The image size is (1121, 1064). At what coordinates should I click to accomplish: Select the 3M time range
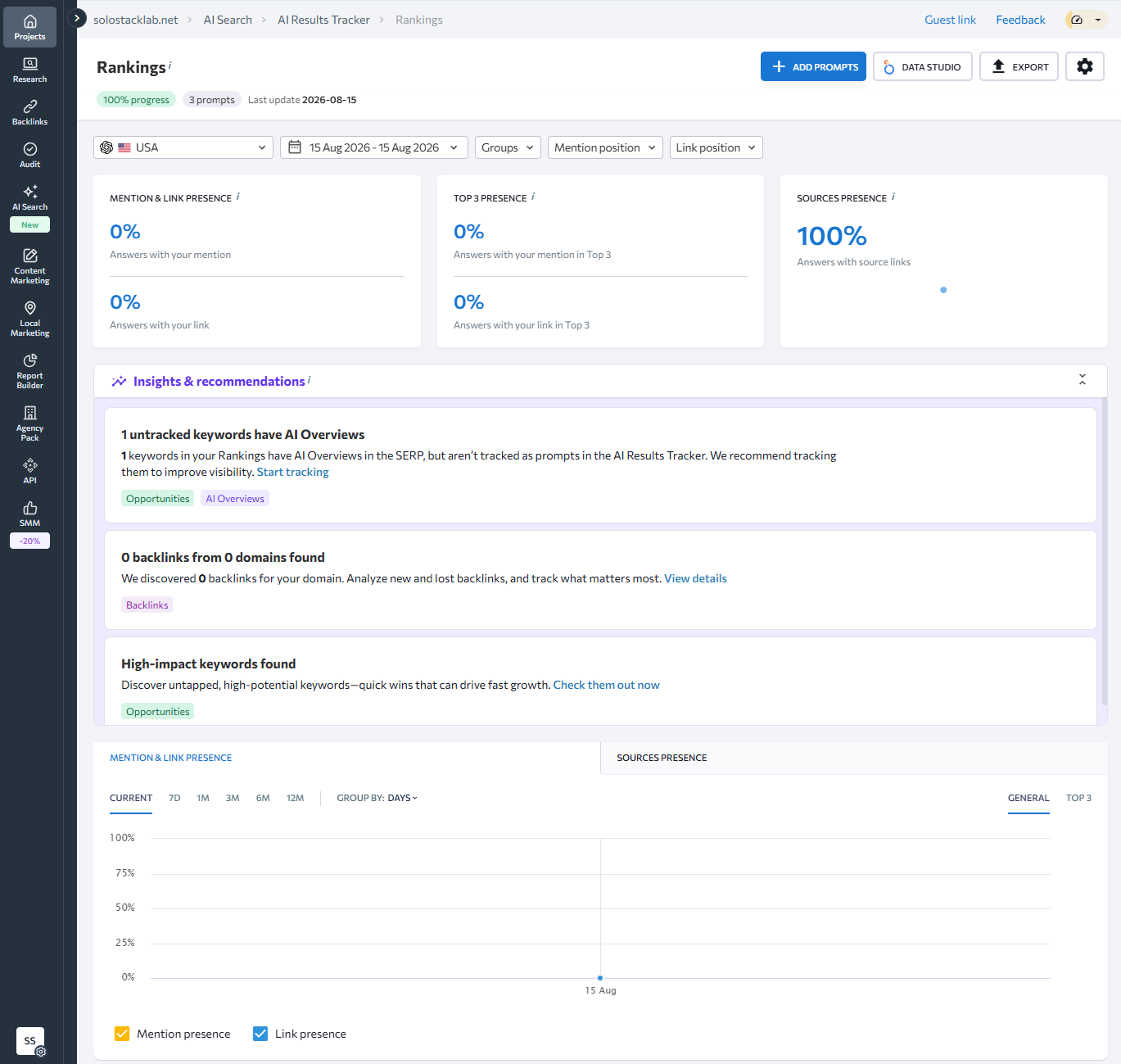tap(233, 798)
